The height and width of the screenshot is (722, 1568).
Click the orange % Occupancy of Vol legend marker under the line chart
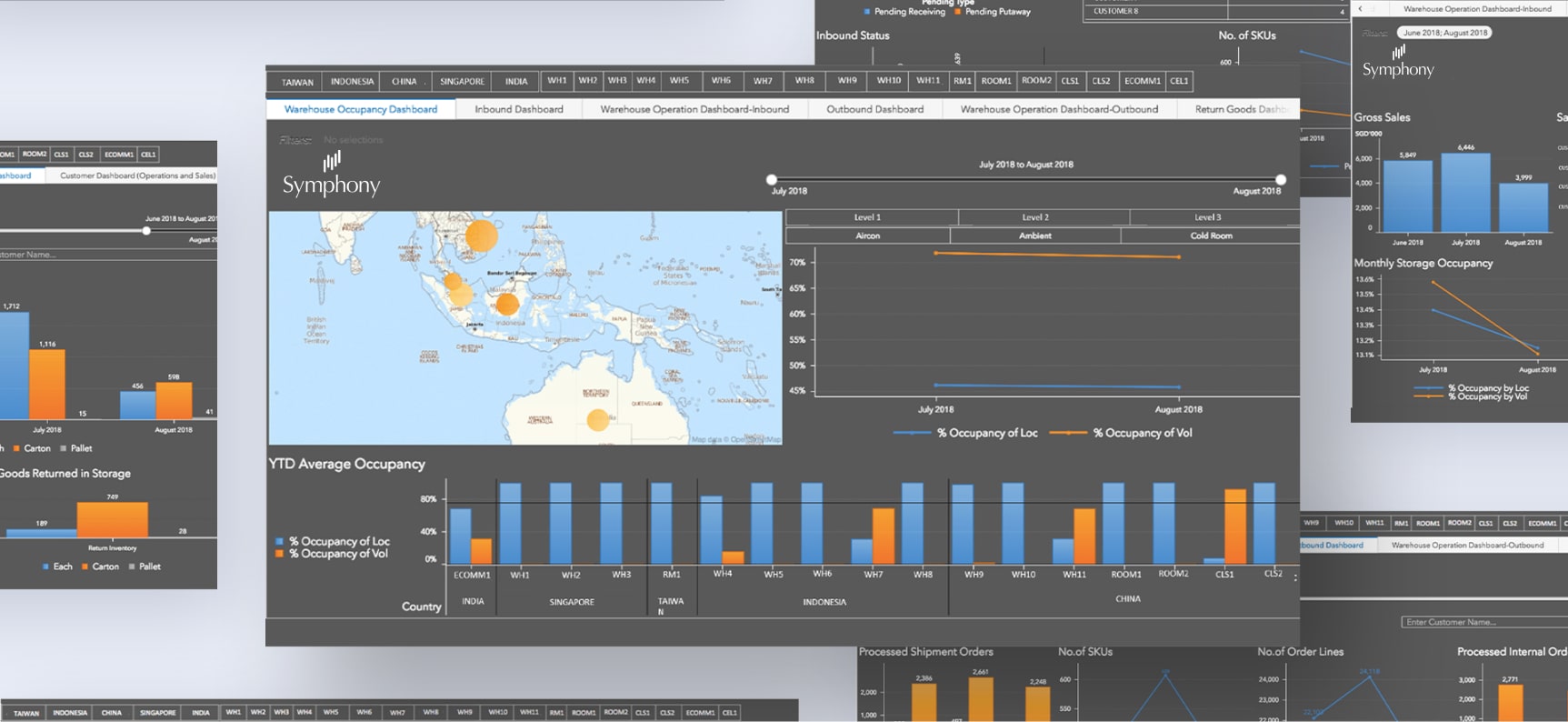tap(1068, 433)
